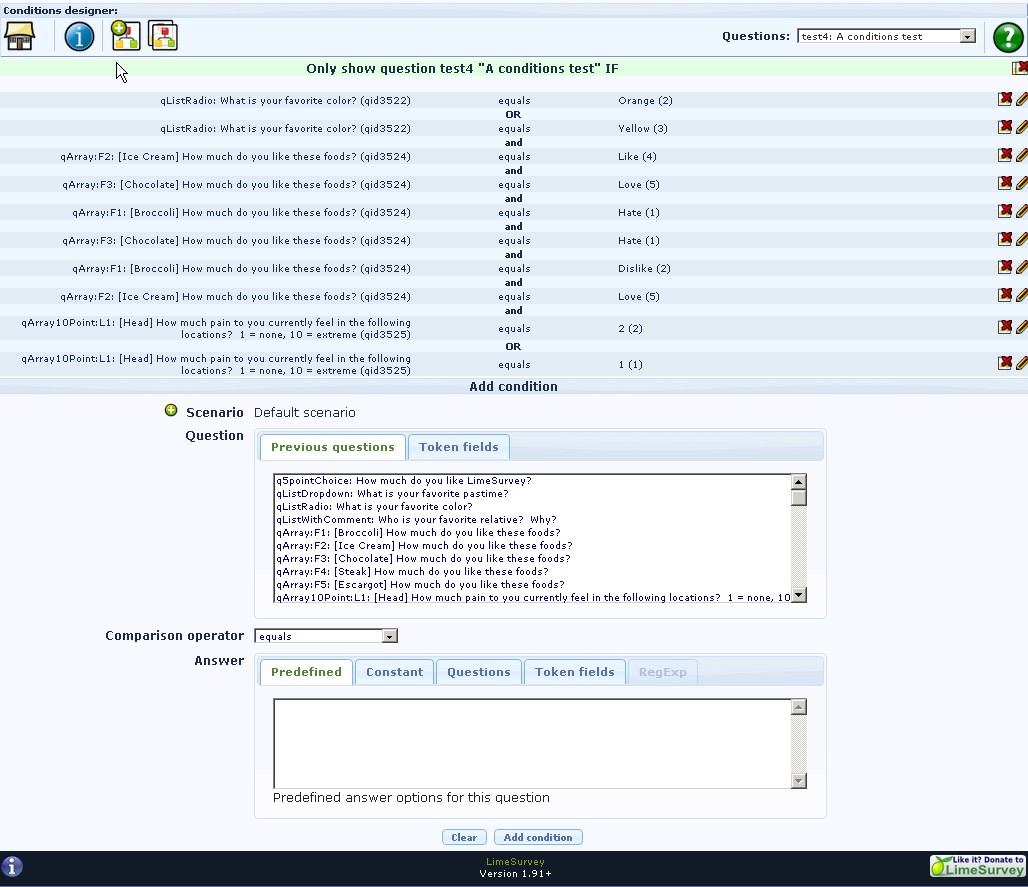This screenshot has width=1028, height=887.
Task: Select the Constant answer tab
Action: click(394, 672)
